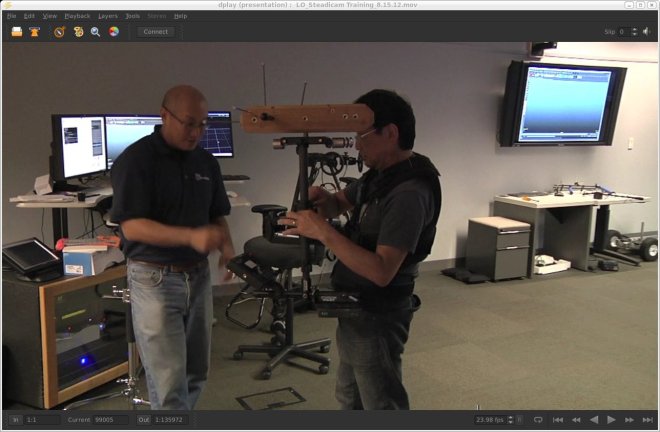Play the video forward

[612, 420]
